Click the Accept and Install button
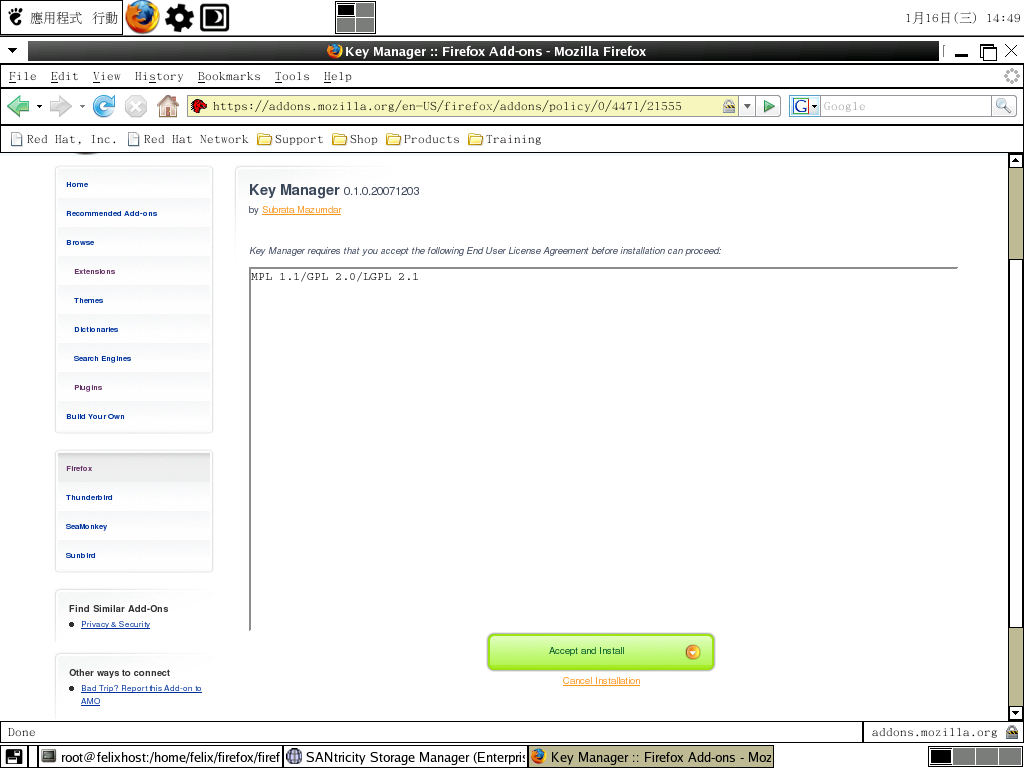Screen dimensions: 1024x768 [x=601, y=652]
